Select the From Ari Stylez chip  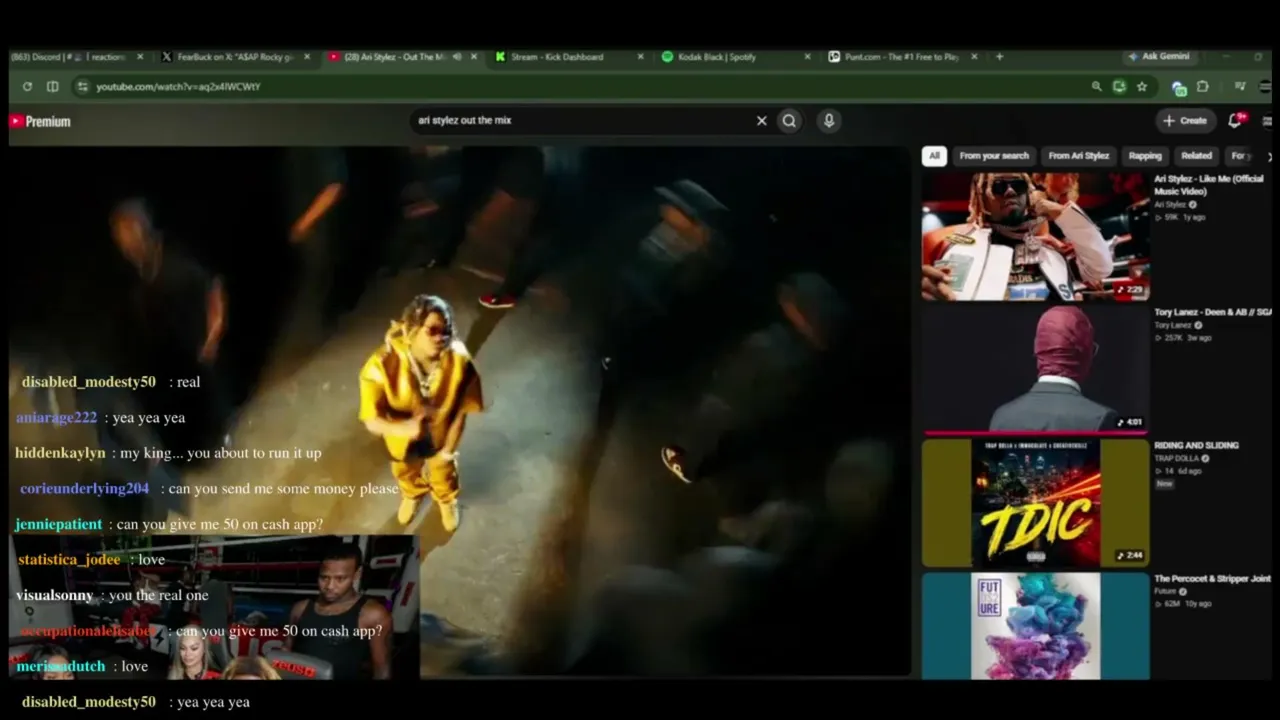(x=1079, y=156)
